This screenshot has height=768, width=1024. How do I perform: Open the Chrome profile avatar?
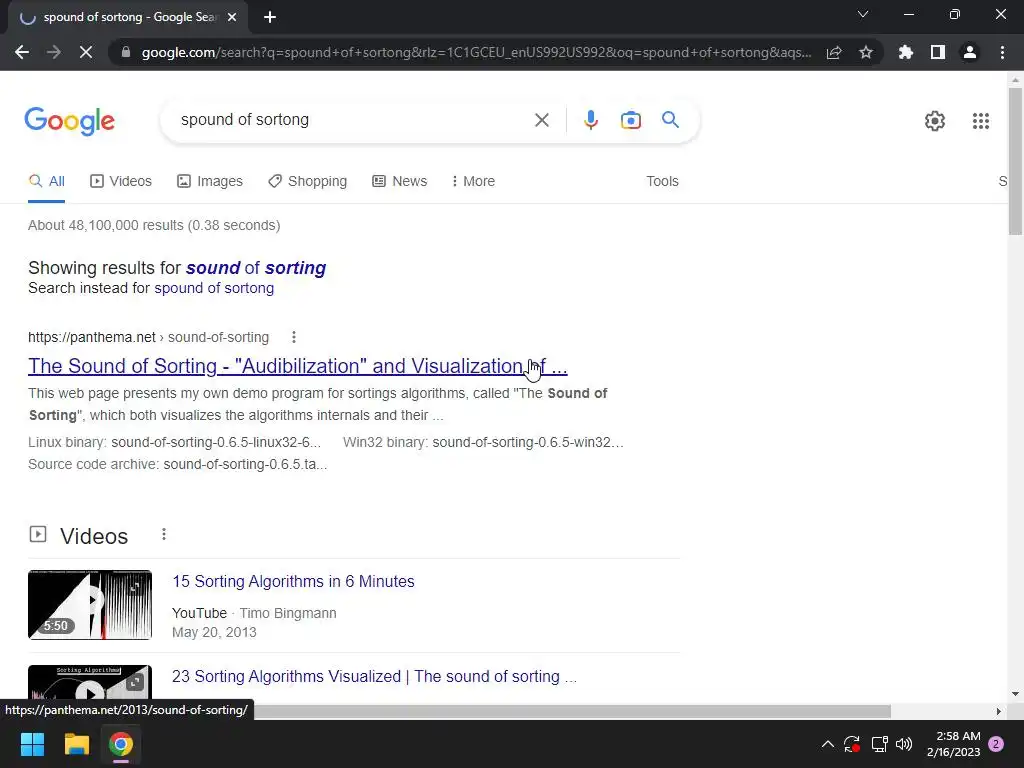[970, 52]
